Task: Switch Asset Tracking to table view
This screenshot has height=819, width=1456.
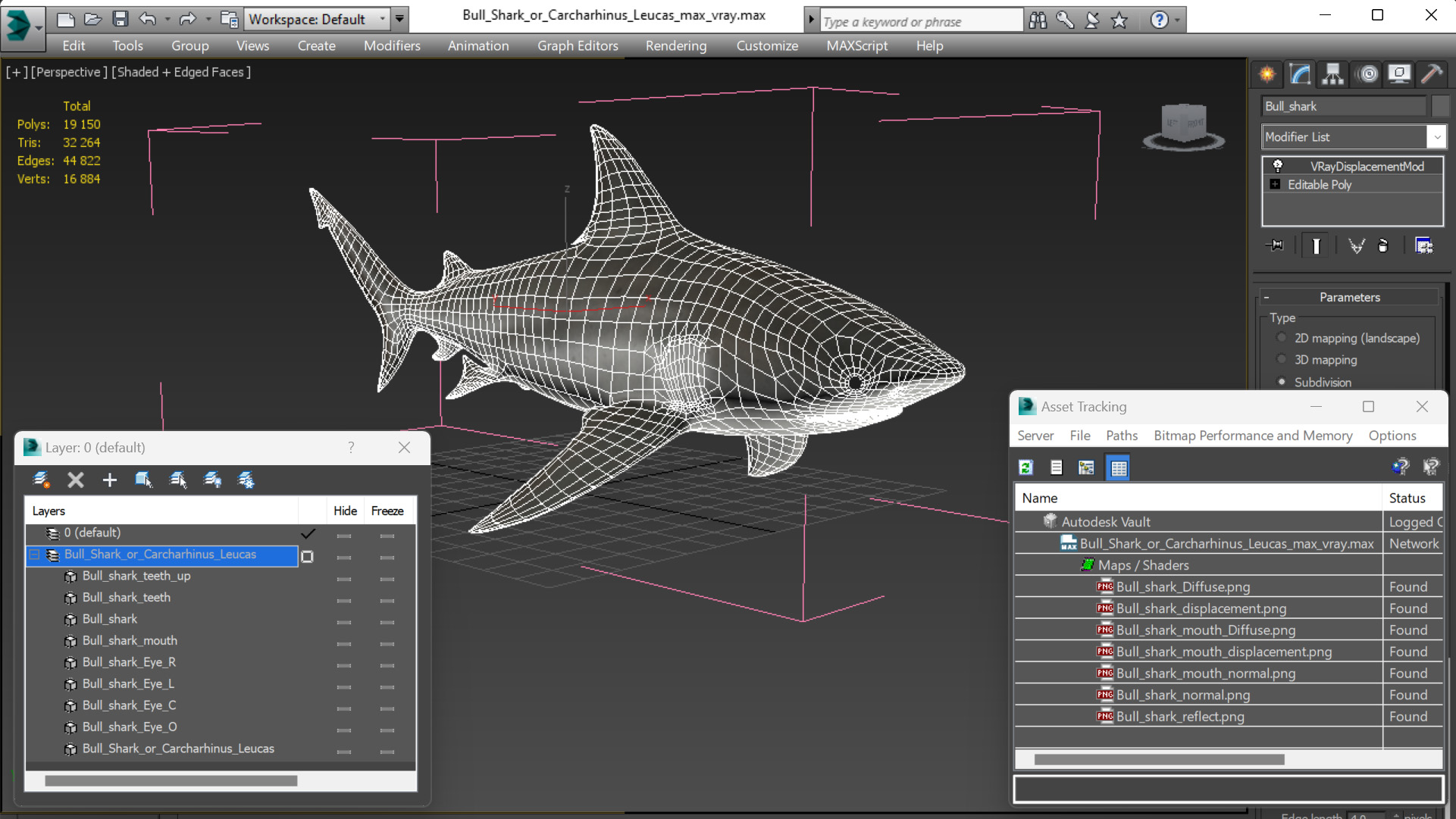Action: (x=1119, y=467)
